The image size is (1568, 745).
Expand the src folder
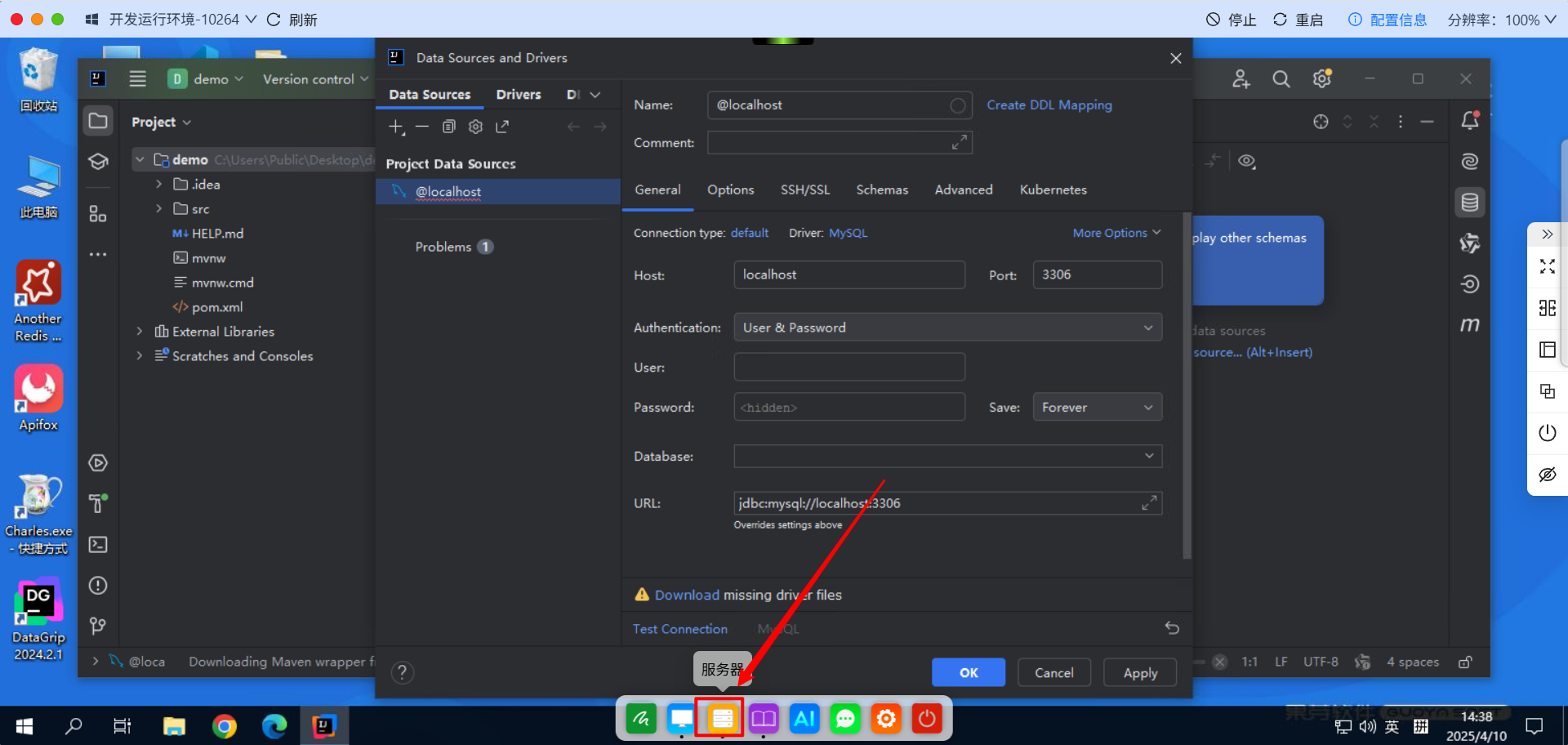click(x=158, y=209)
